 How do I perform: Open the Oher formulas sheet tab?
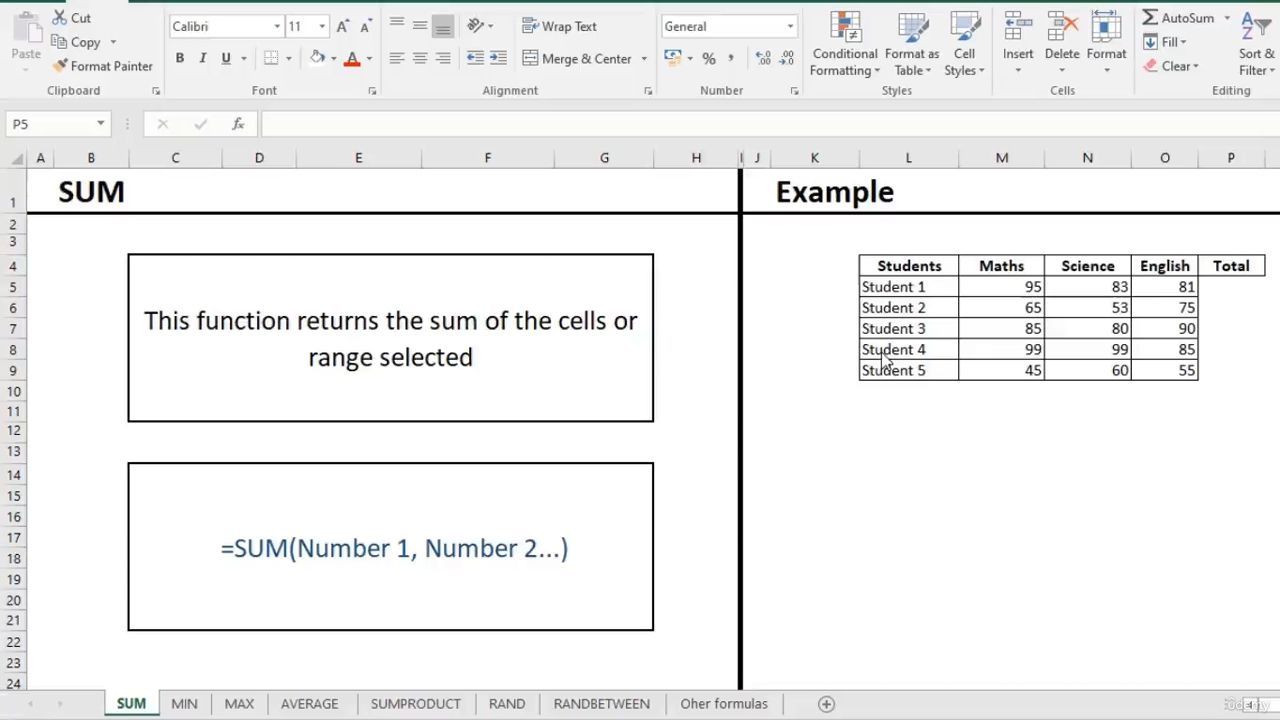pos(724,704)
